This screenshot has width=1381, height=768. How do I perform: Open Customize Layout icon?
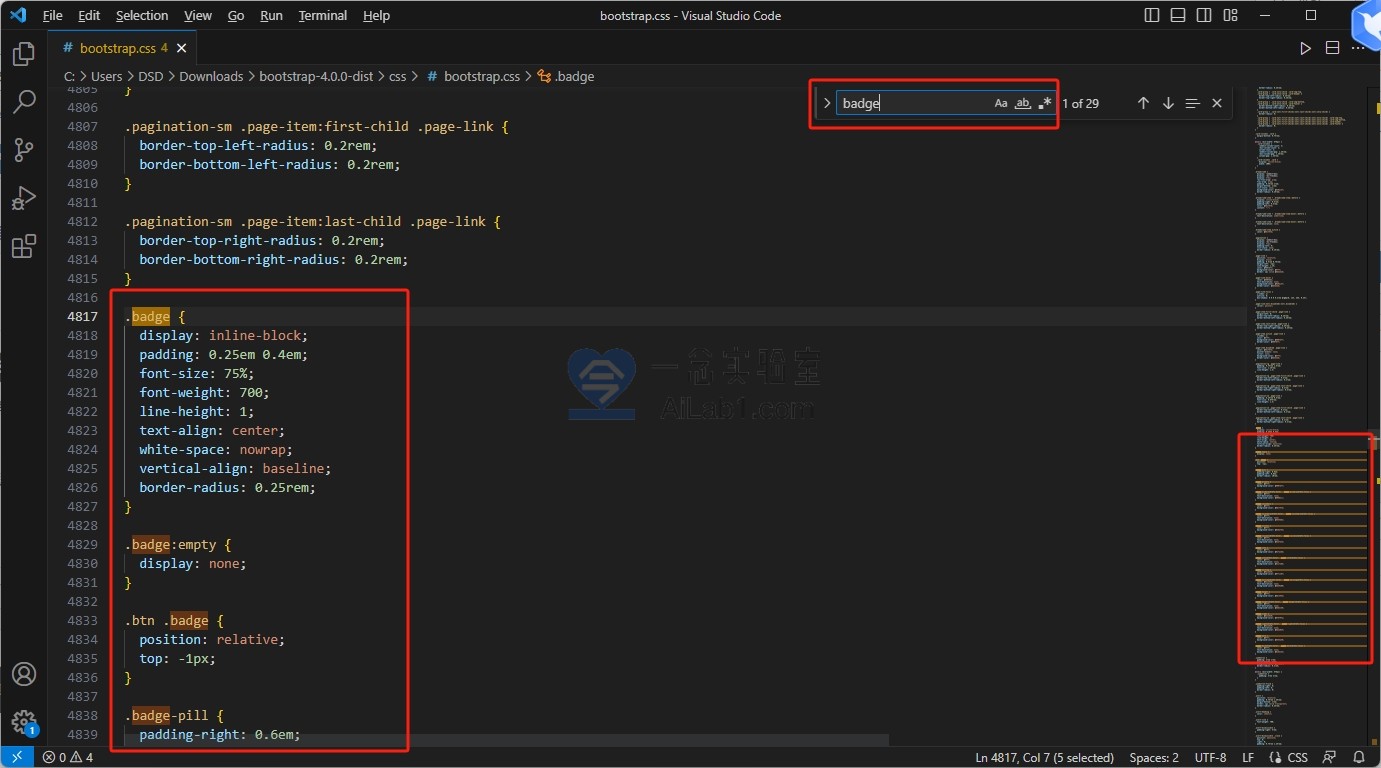coord(1230,16)
